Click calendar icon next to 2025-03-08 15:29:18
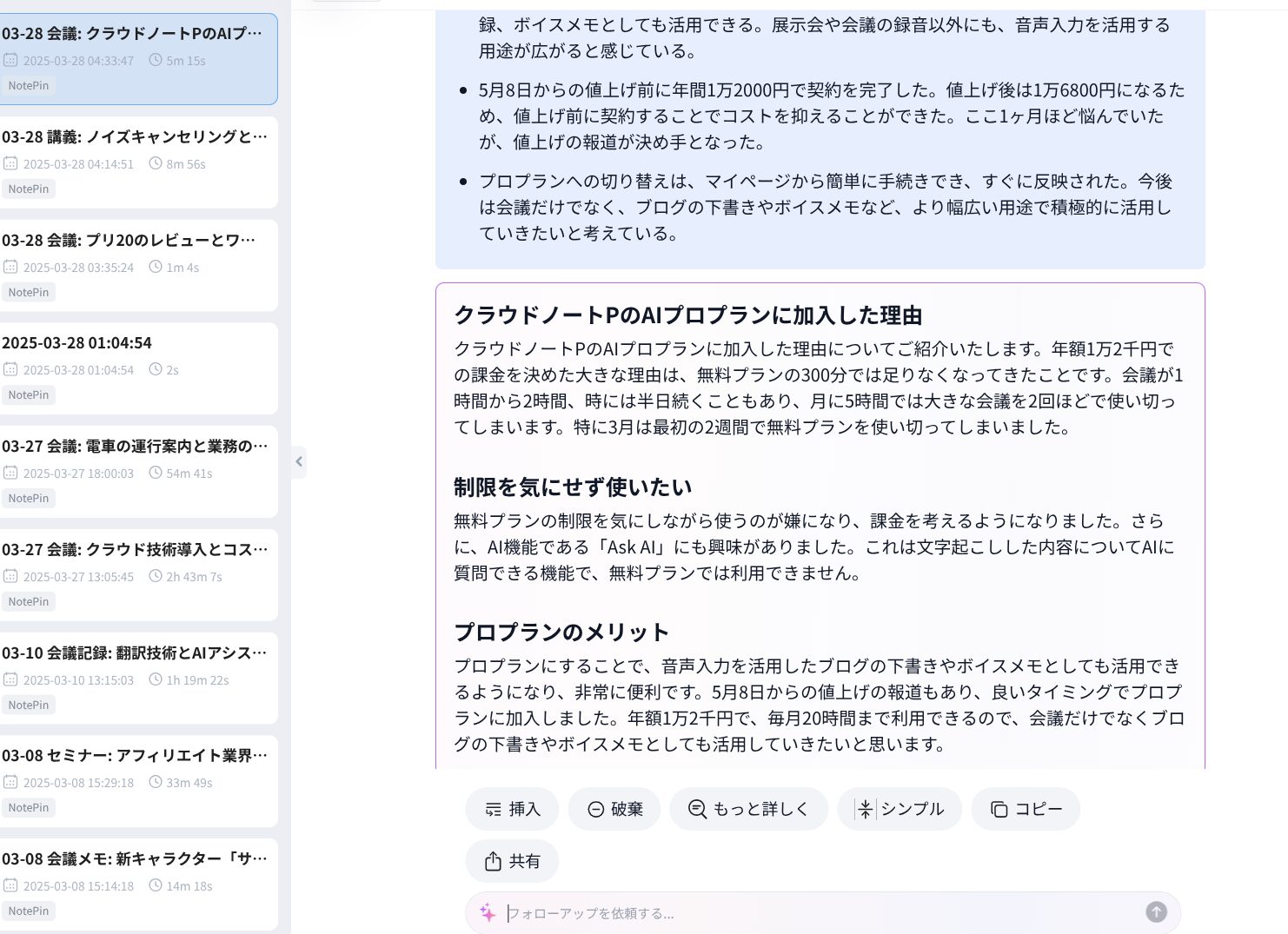The image size is (1288, 934). click(10, 782)
